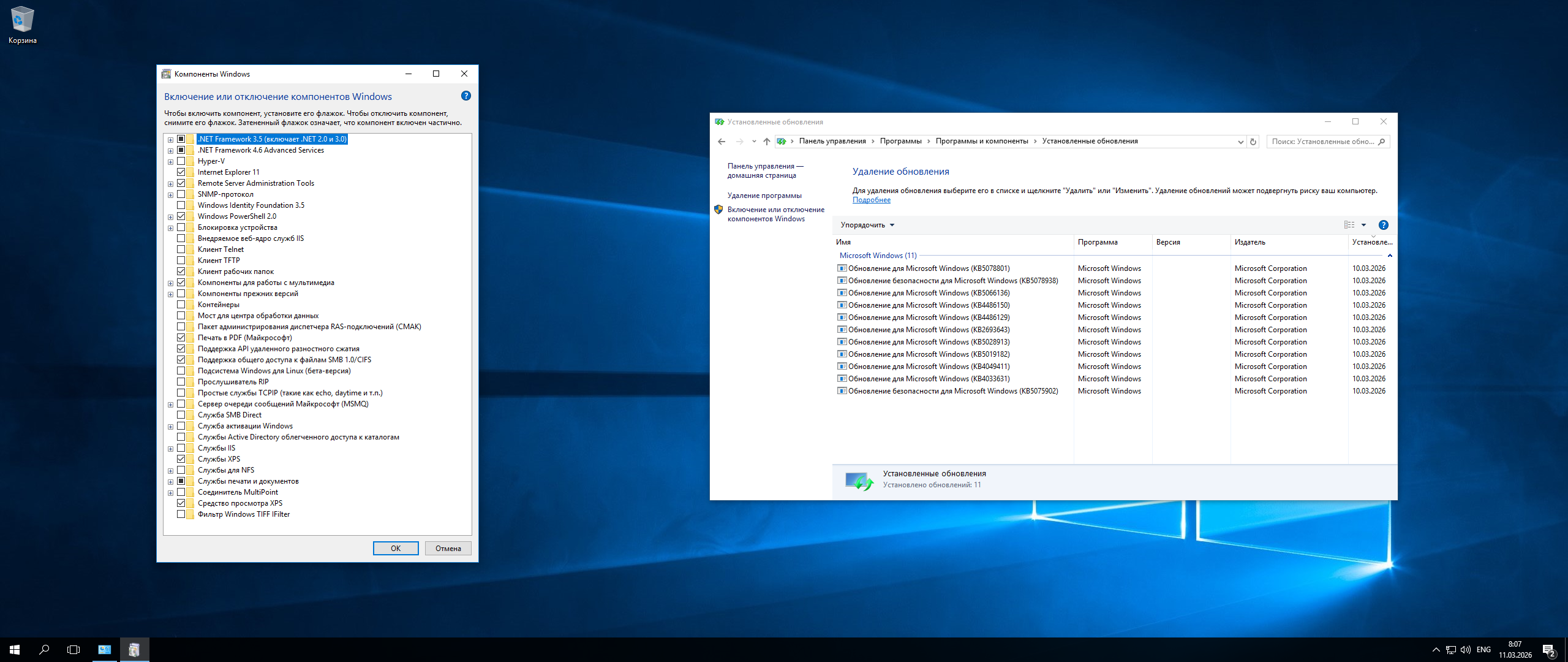This screenshot has width=1568, height=662.
Task: Click the search field for installed updates
Action: (x=1322, y=142)
